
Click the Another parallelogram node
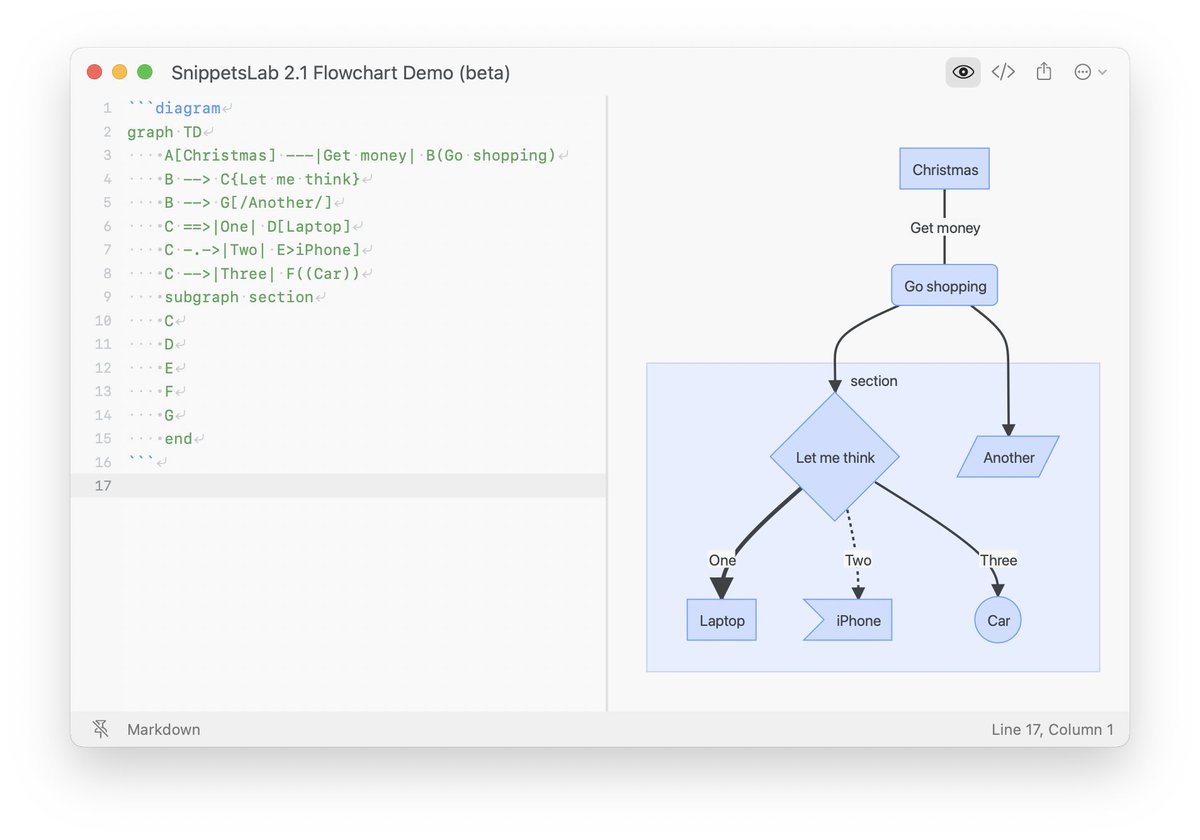1008,457
